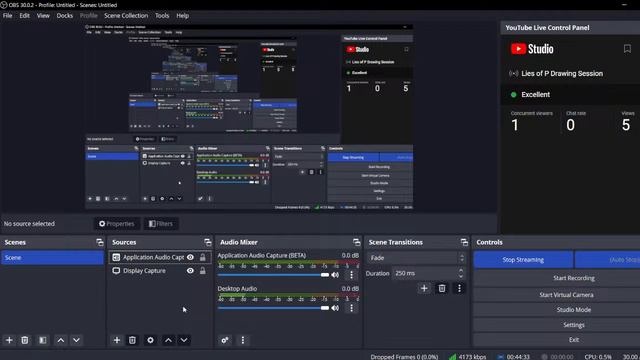Move source up arrow in Sources panel
This screenshot has height=360, width=640.
(168, 340)
